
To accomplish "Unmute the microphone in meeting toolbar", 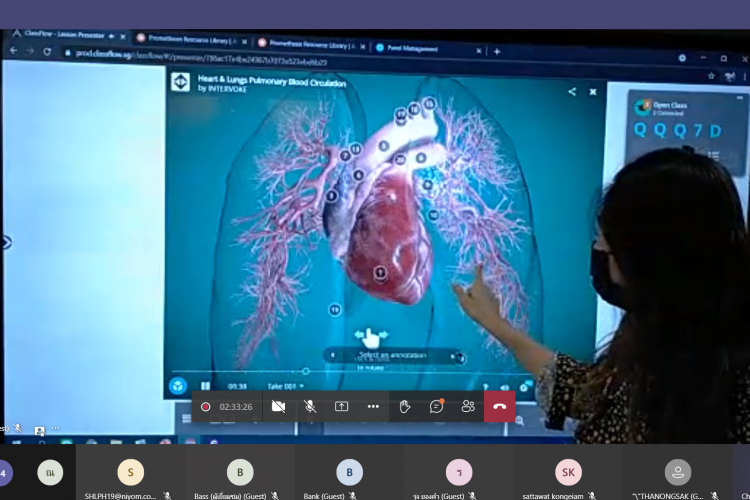I will 310,406.
